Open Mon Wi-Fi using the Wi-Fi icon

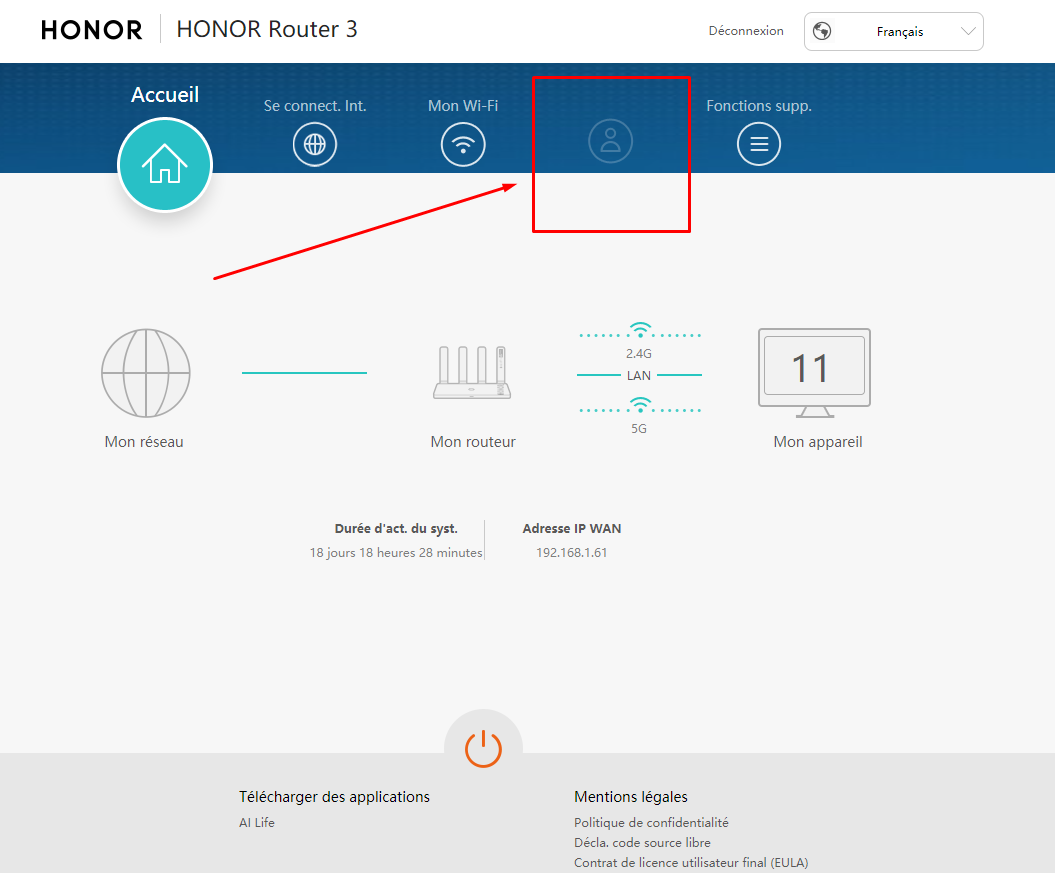(463, 145)
